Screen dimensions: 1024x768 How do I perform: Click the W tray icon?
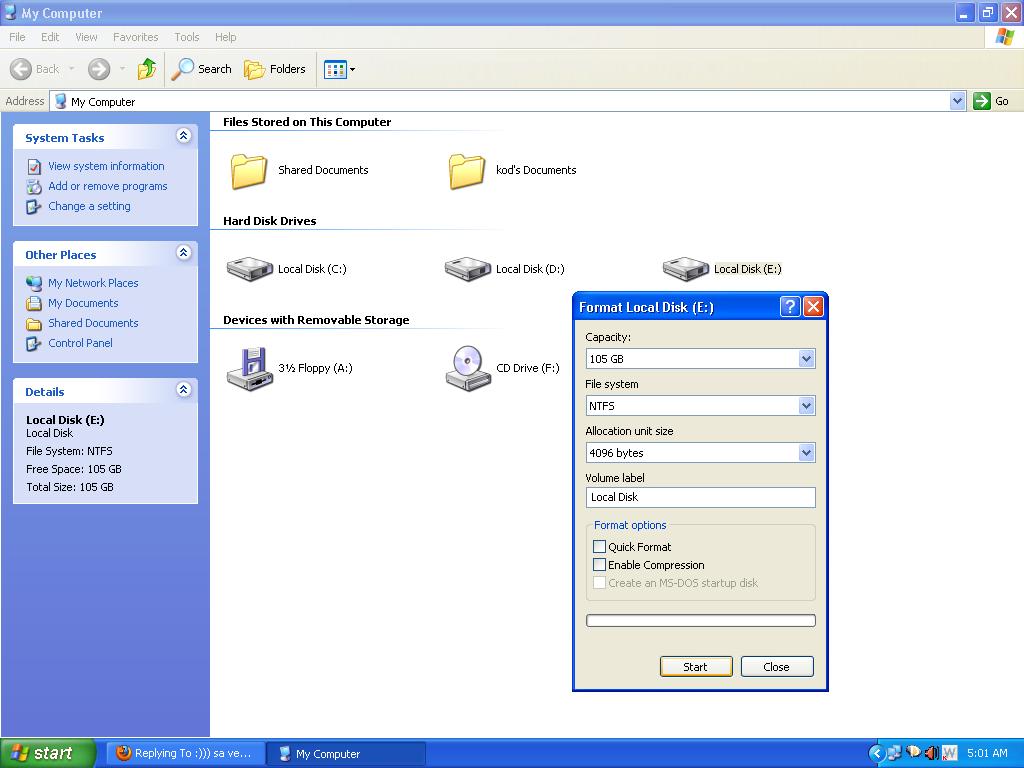[x=950, y=753]
